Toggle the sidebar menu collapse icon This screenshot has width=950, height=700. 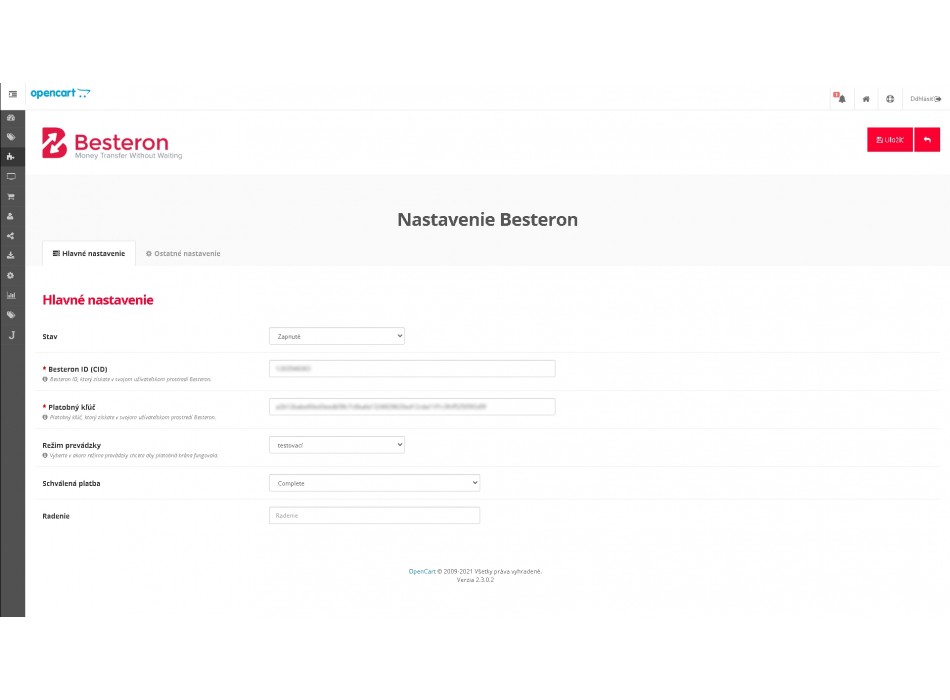(12, 94)
